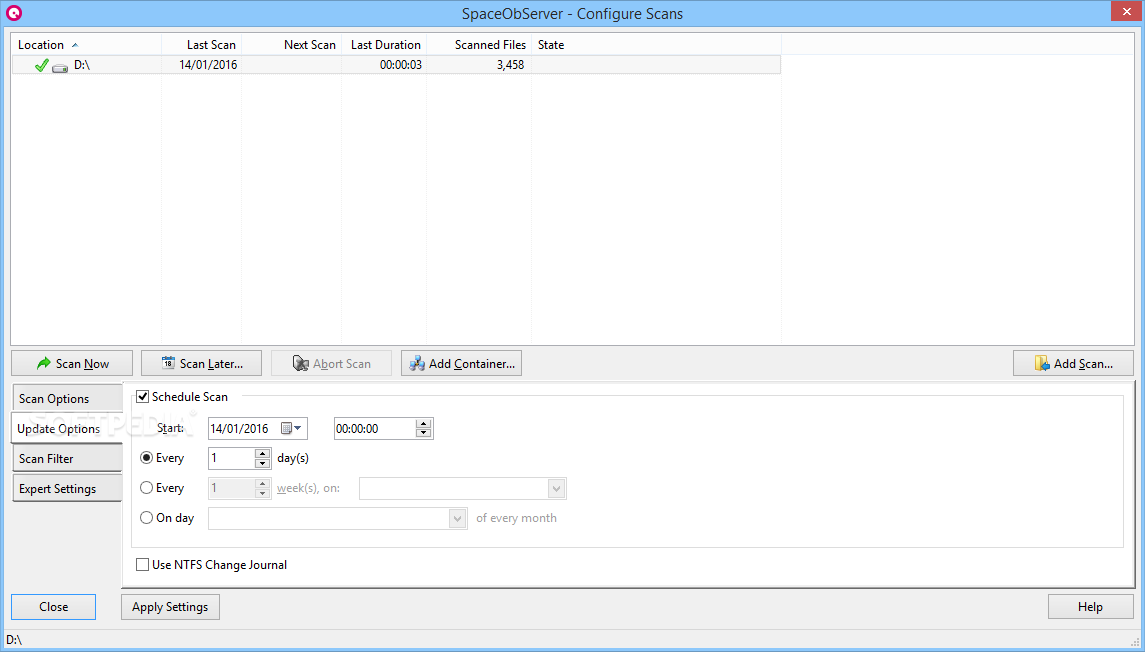This screenshot has height=652, width=1145.
Task: Close the window with red X button
Action: [x=1127, y=11]
